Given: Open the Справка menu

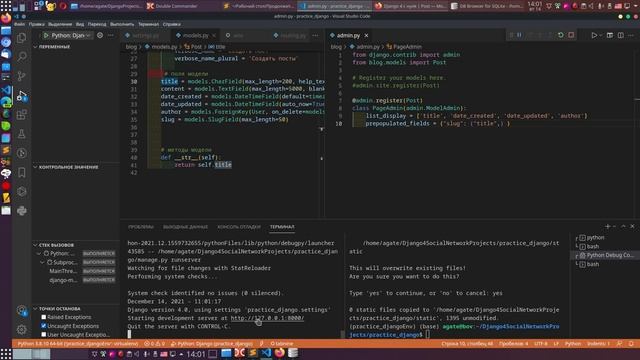Looking at the screenshot, I should (172, 24).
